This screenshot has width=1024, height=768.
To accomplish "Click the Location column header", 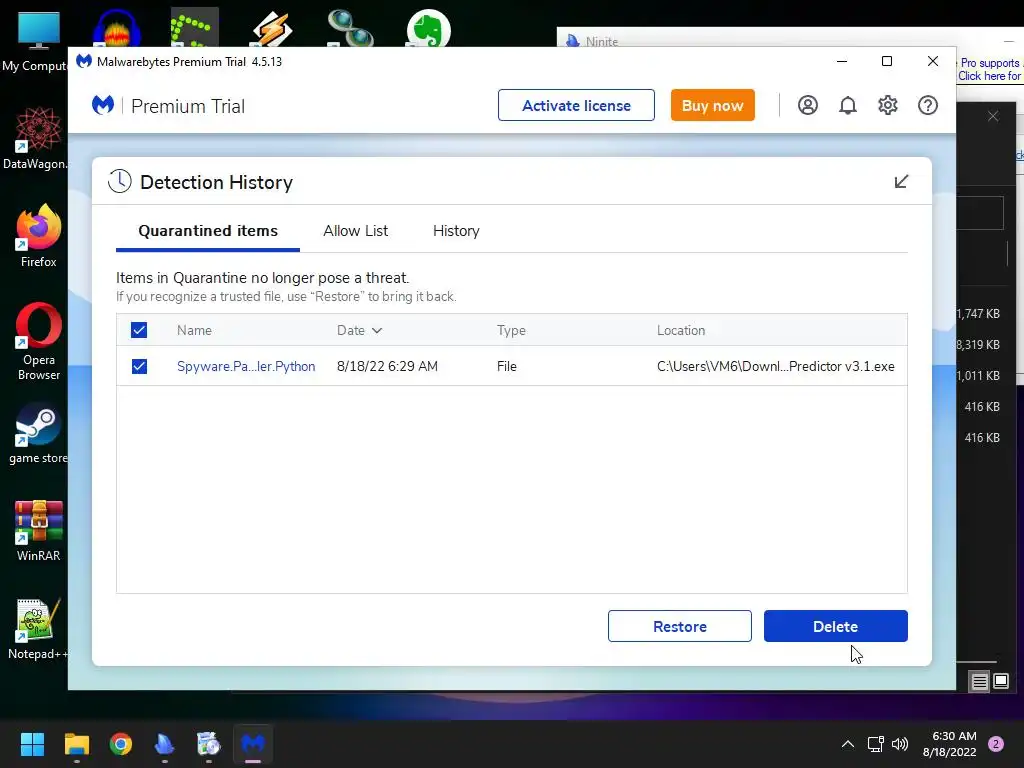I will (680, 330).
